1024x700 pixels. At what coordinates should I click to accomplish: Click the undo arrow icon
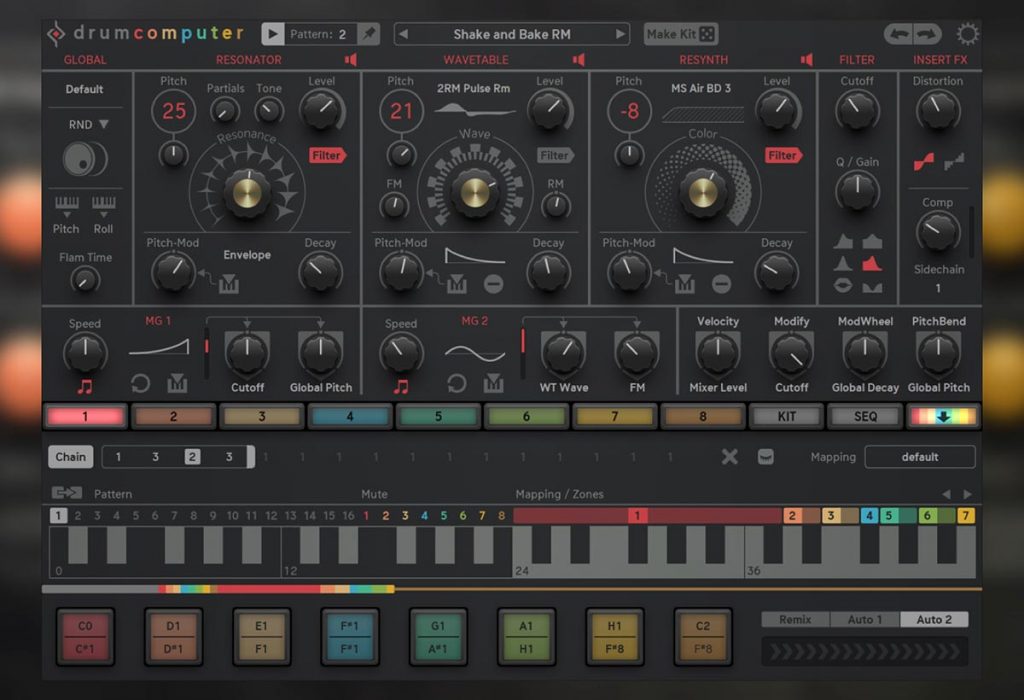pos(899,34)
